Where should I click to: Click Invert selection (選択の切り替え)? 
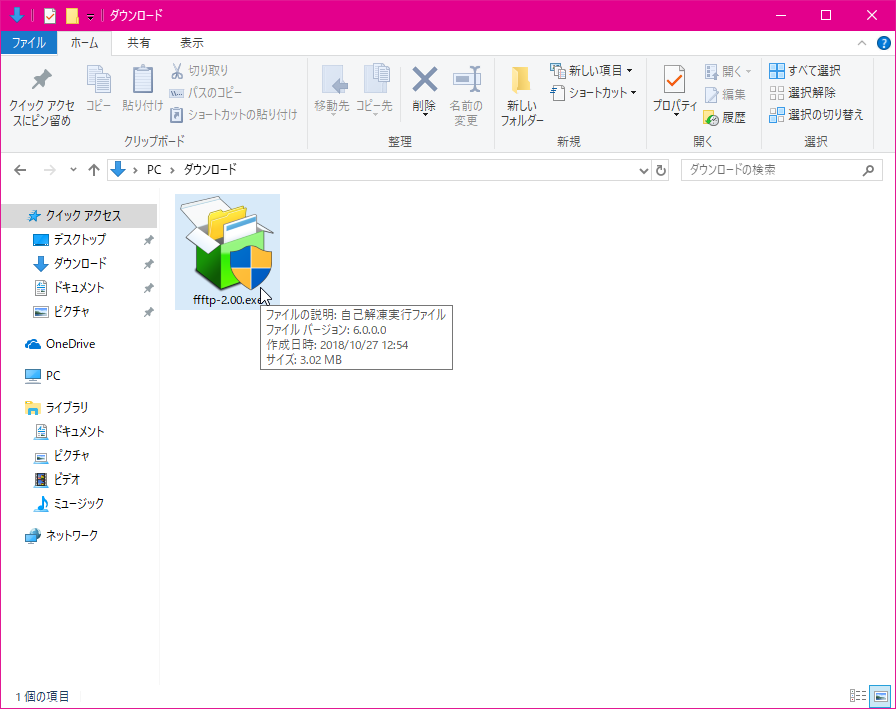tap(816, 115)
